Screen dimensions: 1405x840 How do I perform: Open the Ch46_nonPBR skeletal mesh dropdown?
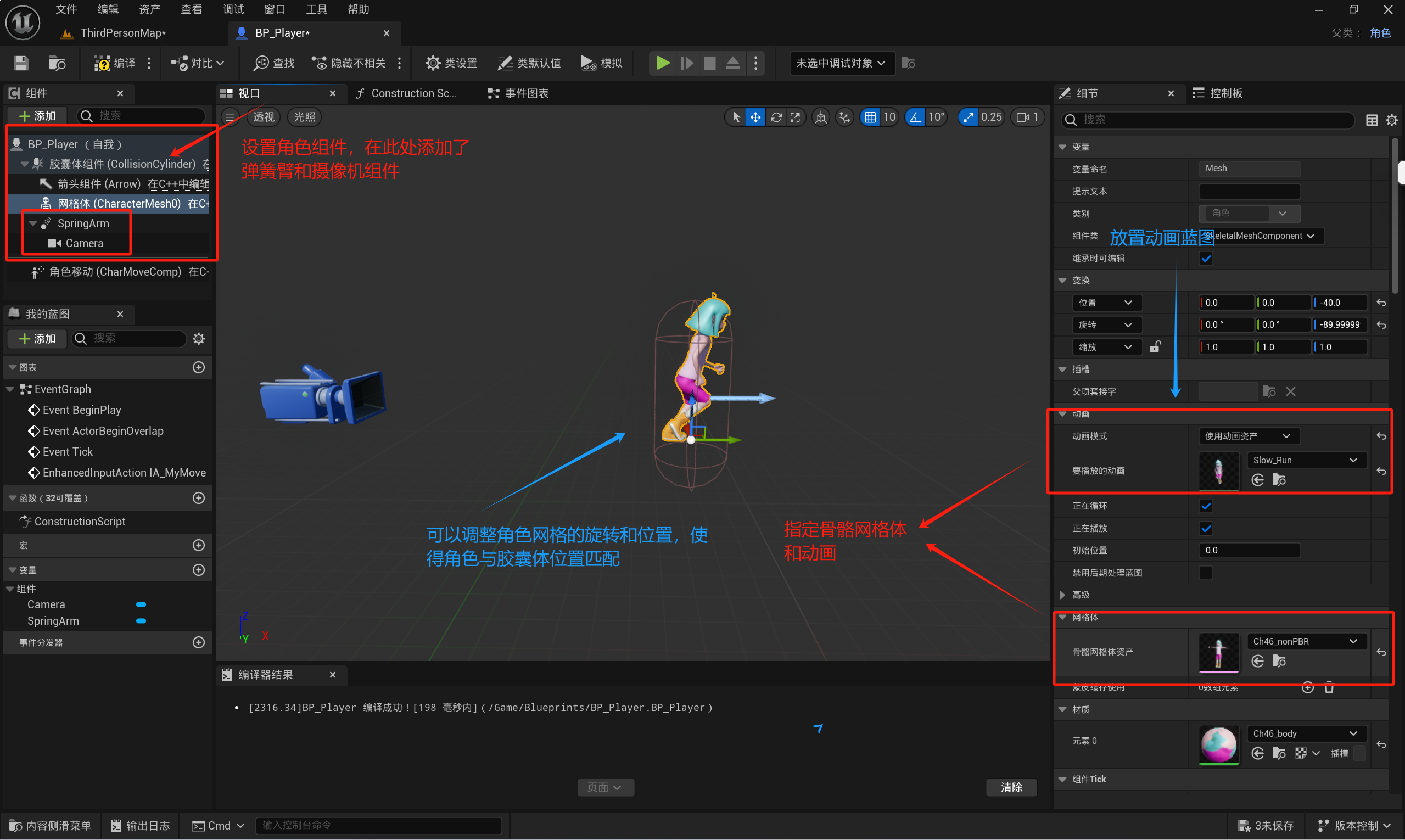pos(1306,641)
